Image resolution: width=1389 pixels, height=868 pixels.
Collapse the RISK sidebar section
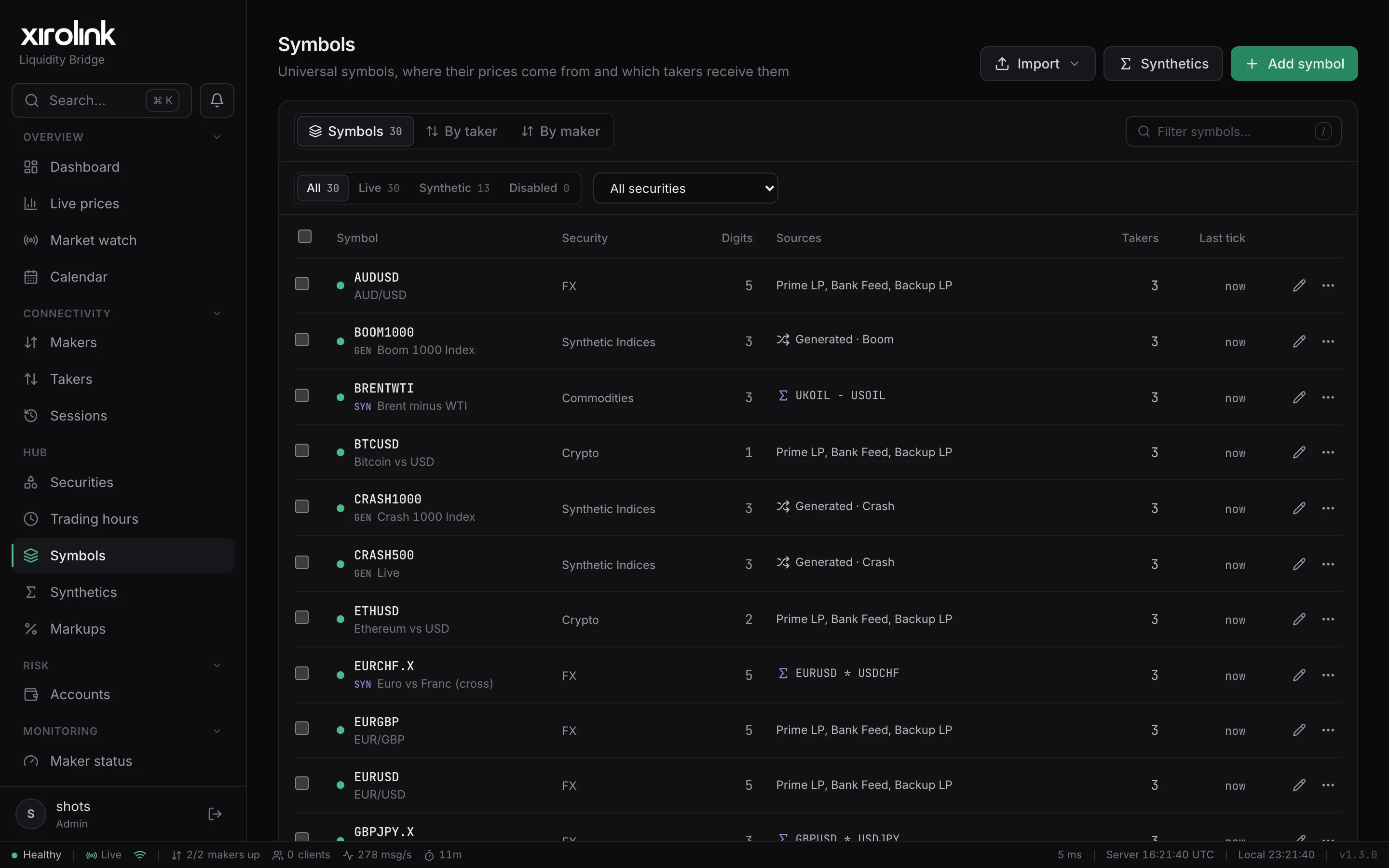coord(217,665)
